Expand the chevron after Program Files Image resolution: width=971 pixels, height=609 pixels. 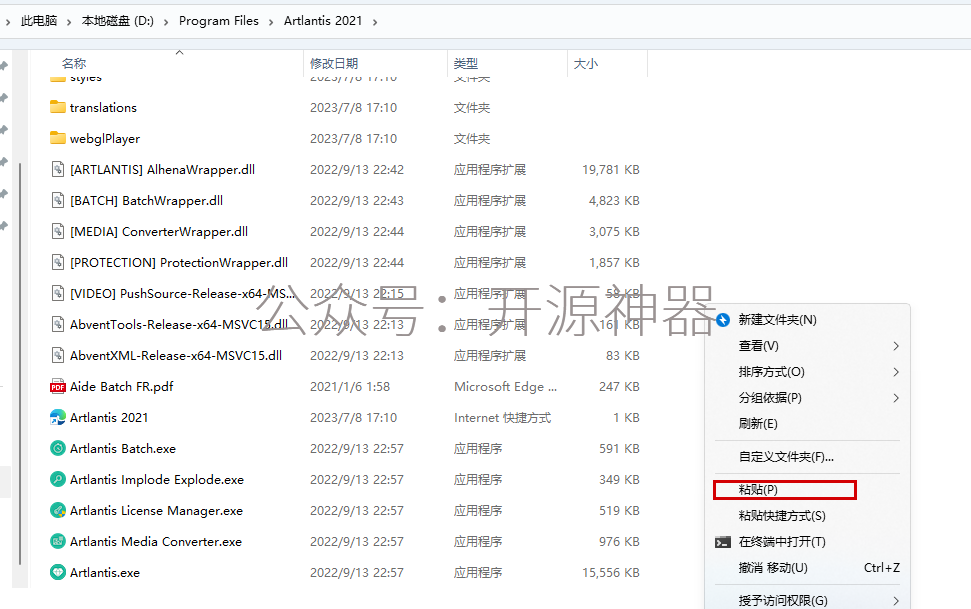click(271, 22)
